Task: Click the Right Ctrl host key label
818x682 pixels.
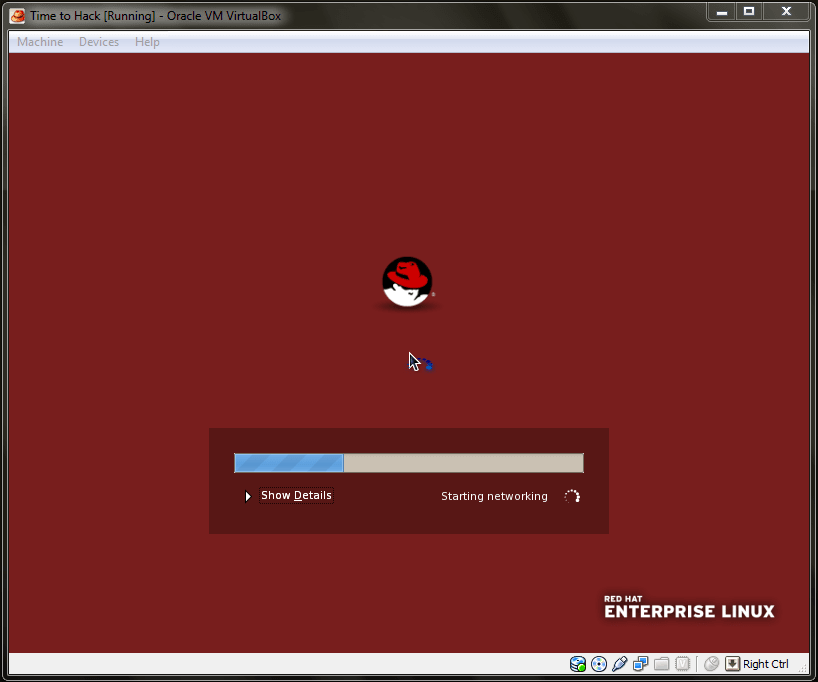Action: [765, 664]
